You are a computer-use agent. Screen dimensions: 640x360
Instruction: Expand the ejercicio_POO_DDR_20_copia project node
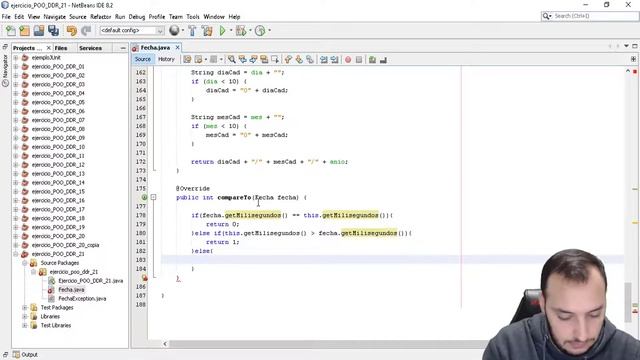tap(16, 245)
